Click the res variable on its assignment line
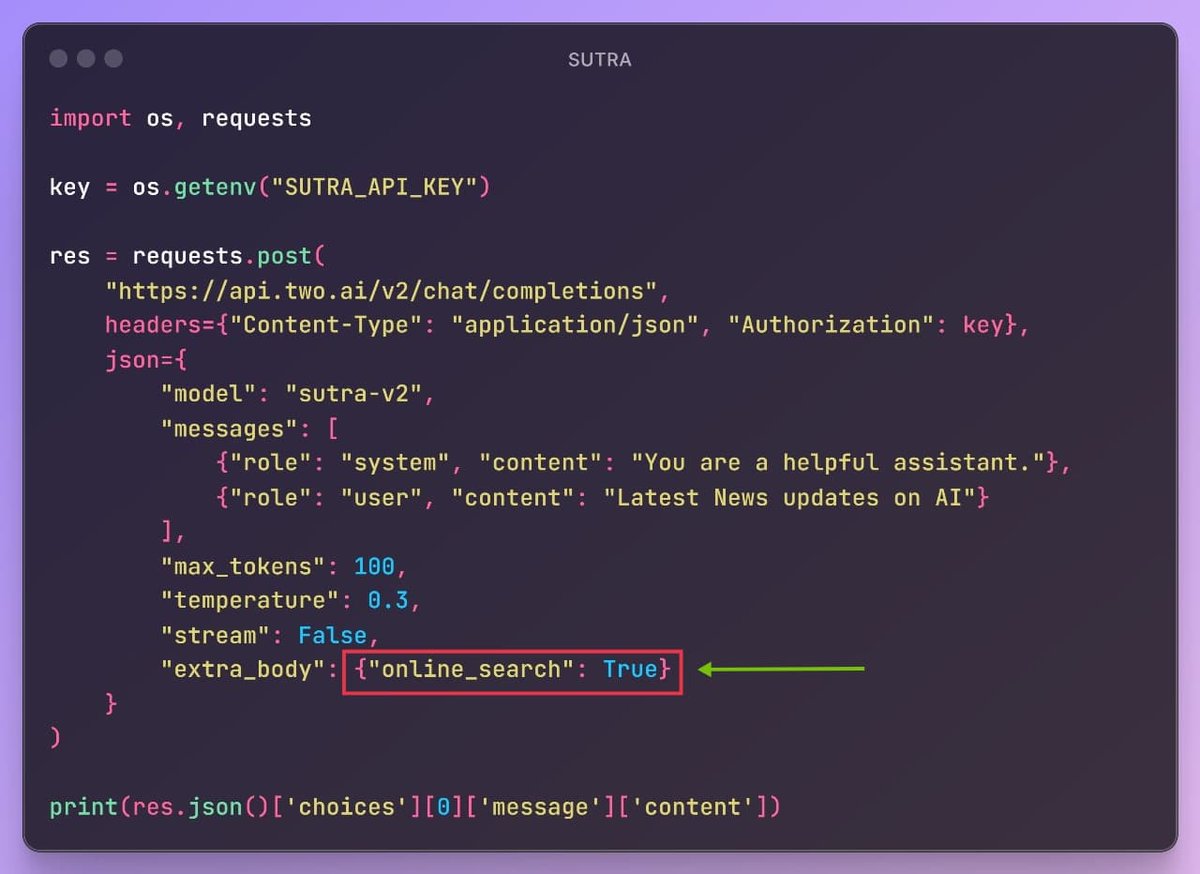 [70, 256]
